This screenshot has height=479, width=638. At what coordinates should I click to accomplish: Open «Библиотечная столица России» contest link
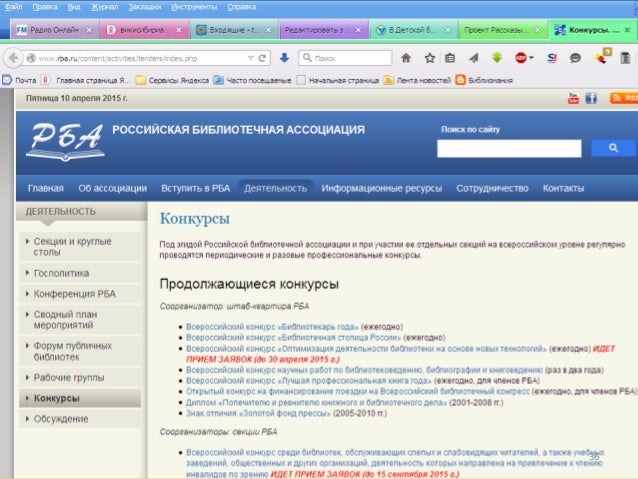(293, 338)
